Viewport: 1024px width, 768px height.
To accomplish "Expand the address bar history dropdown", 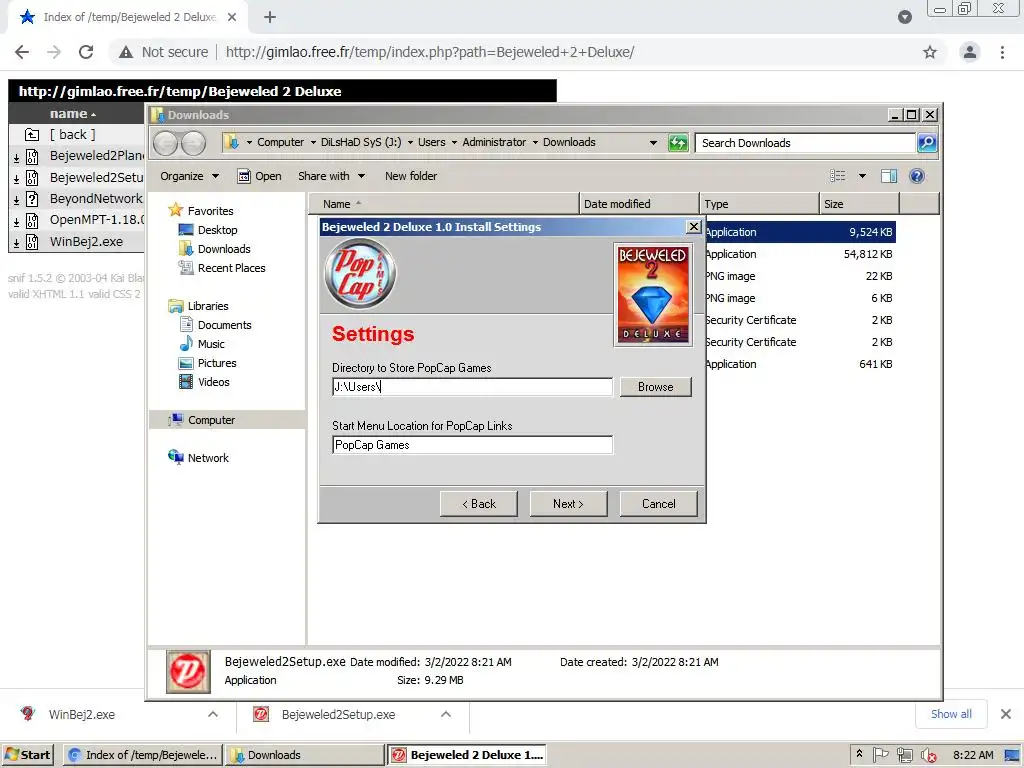I will (x=652, y=143).
